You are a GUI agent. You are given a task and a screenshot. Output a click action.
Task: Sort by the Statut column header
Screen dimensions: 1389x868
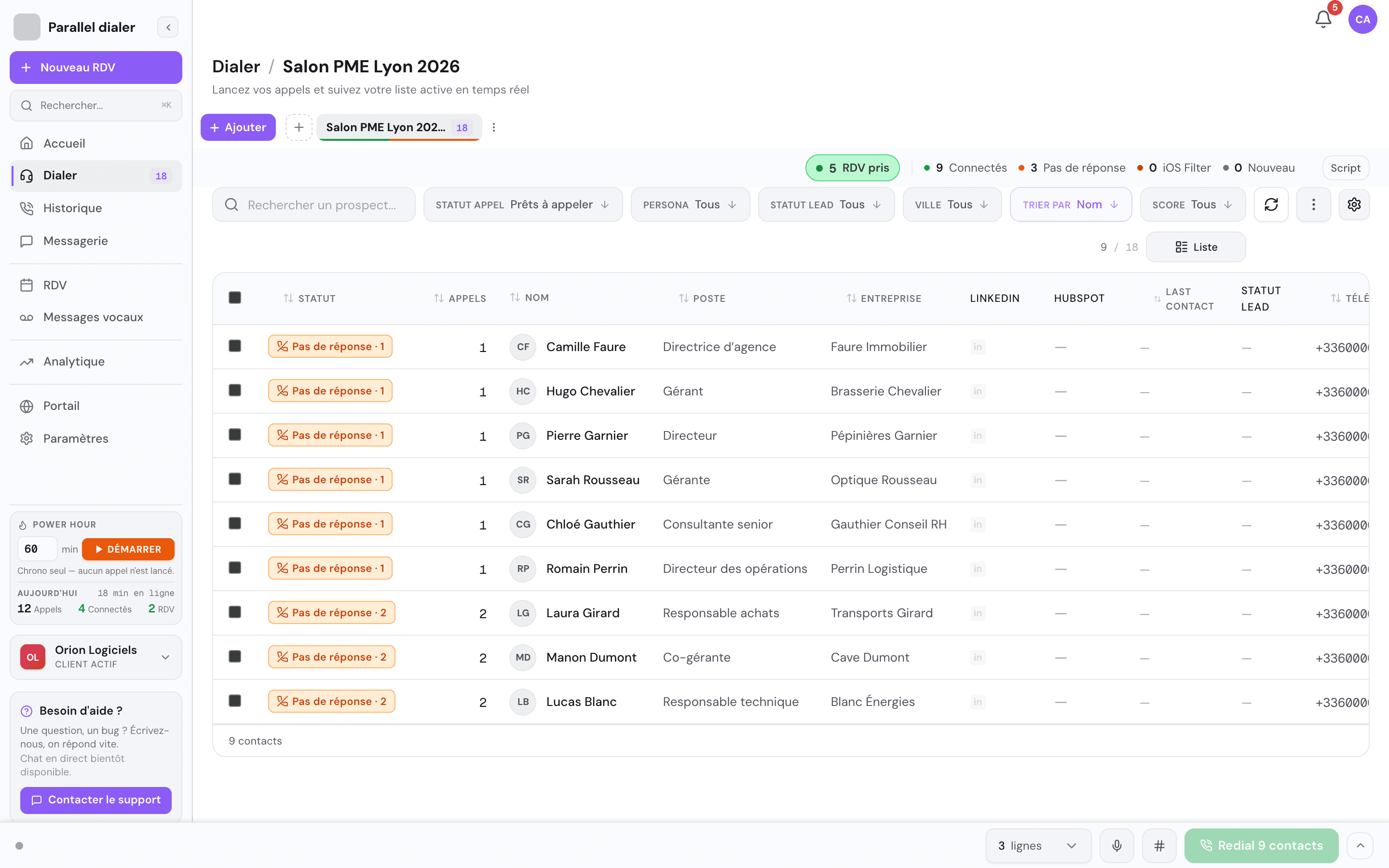(x=309, y=298)
